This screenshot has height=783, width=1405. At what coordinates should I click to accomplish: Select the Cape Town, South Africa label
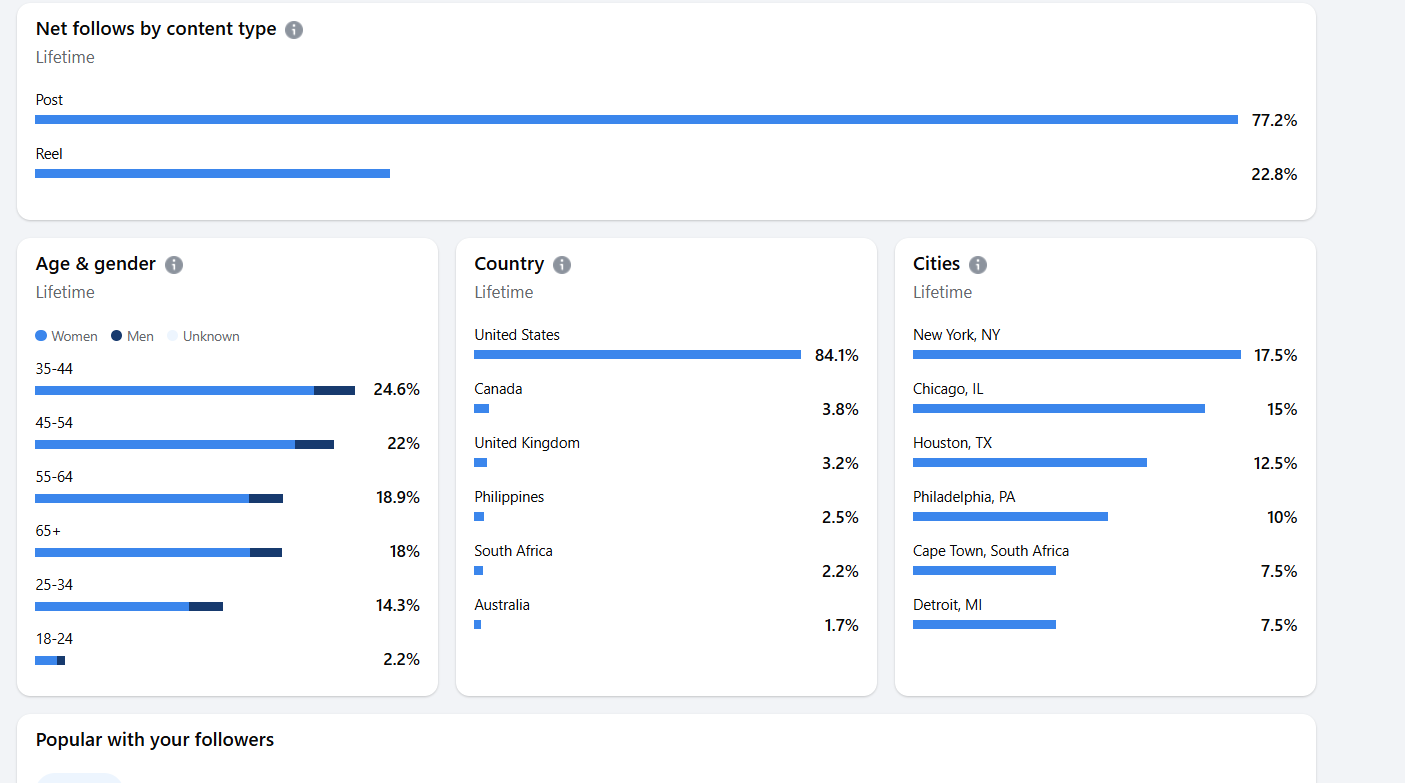[990, 551]
